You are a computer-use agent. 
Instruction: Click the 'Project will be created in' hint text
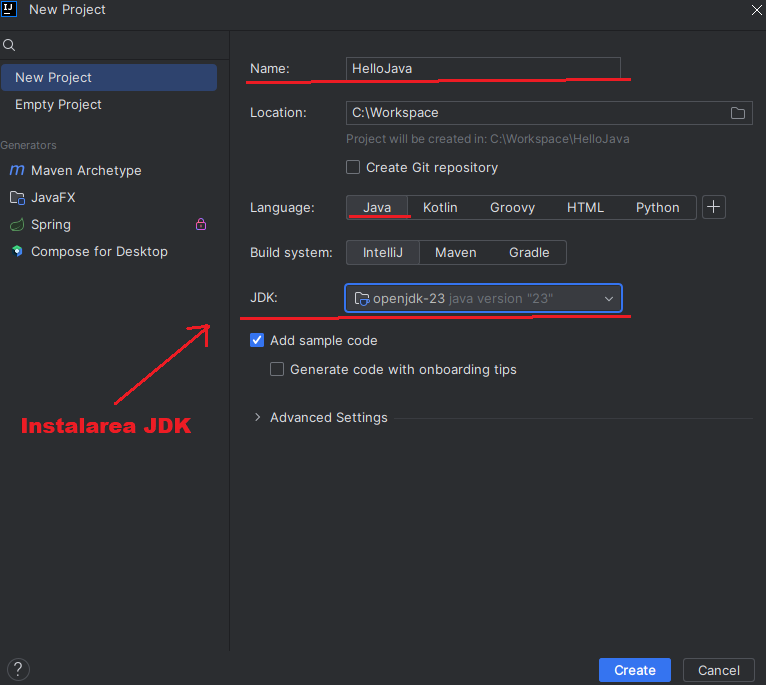(x=488, y=139)
